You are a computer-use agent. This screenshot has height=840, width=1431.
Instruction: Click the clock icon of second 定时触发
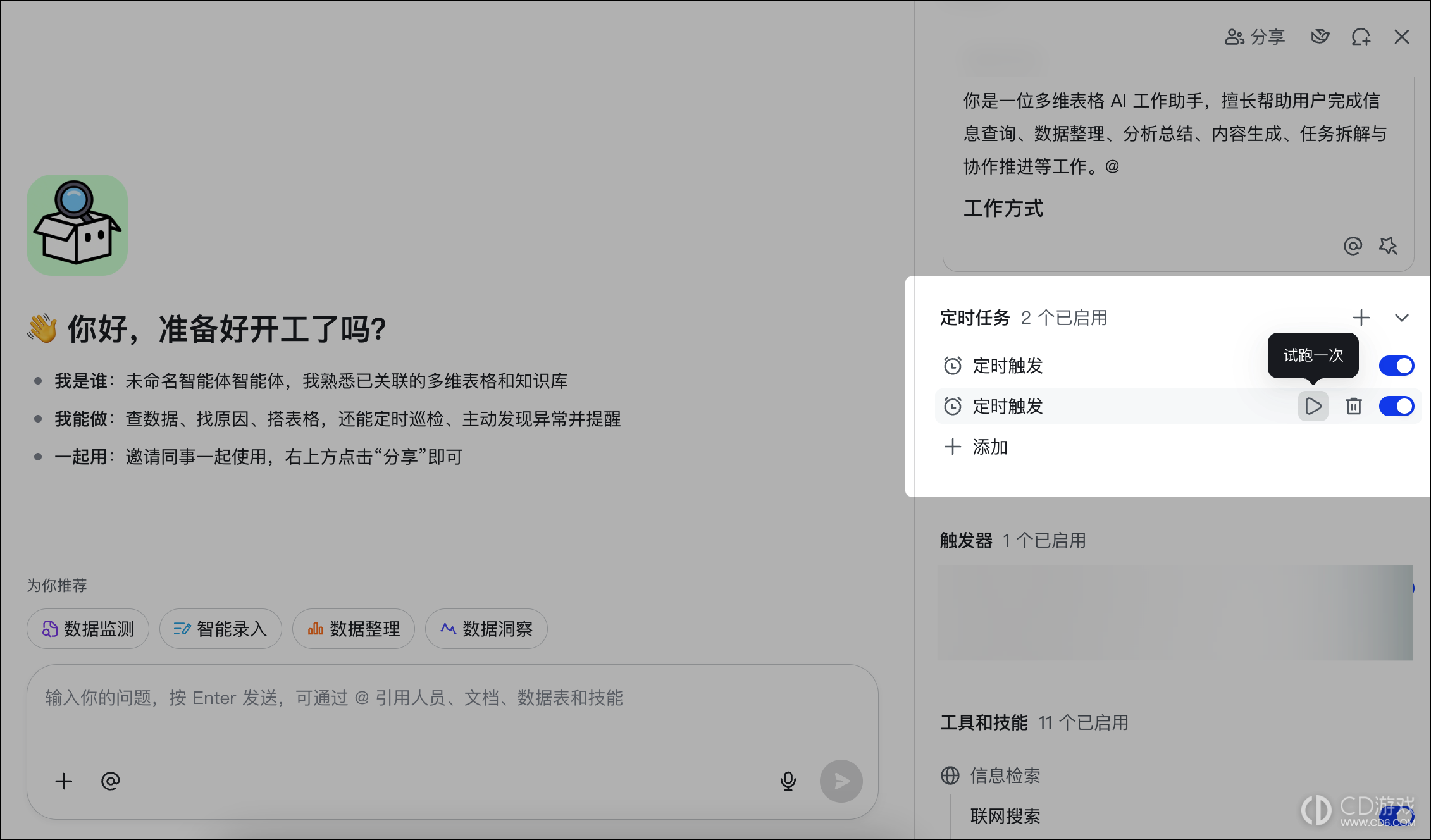[953, 406]
